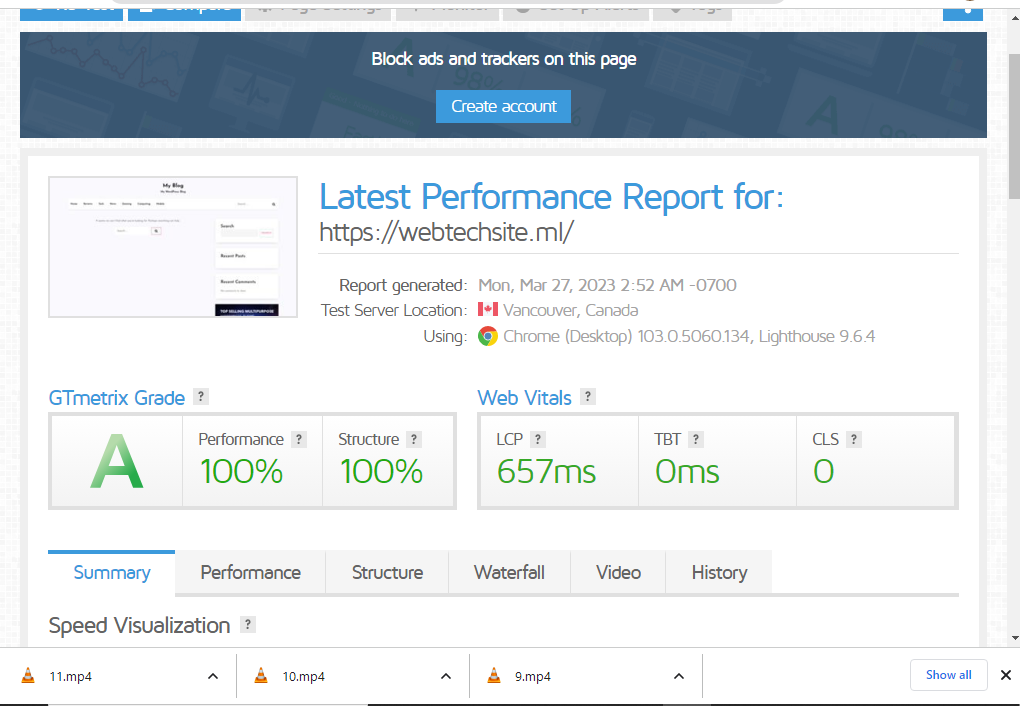The image size is (1020, 706).
Task: Click the scrollbar up arrow
Action: 1013,17
